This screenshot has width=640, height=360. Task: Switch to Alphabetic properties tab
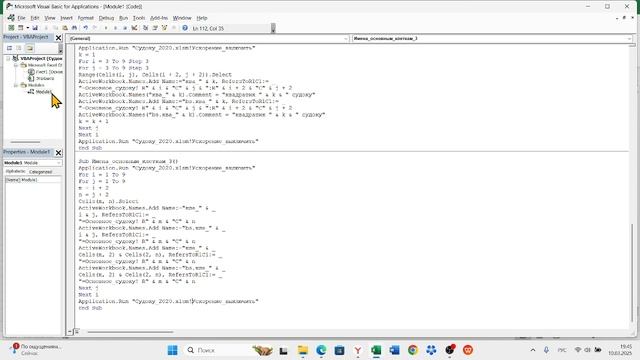[x=16, y=171]
